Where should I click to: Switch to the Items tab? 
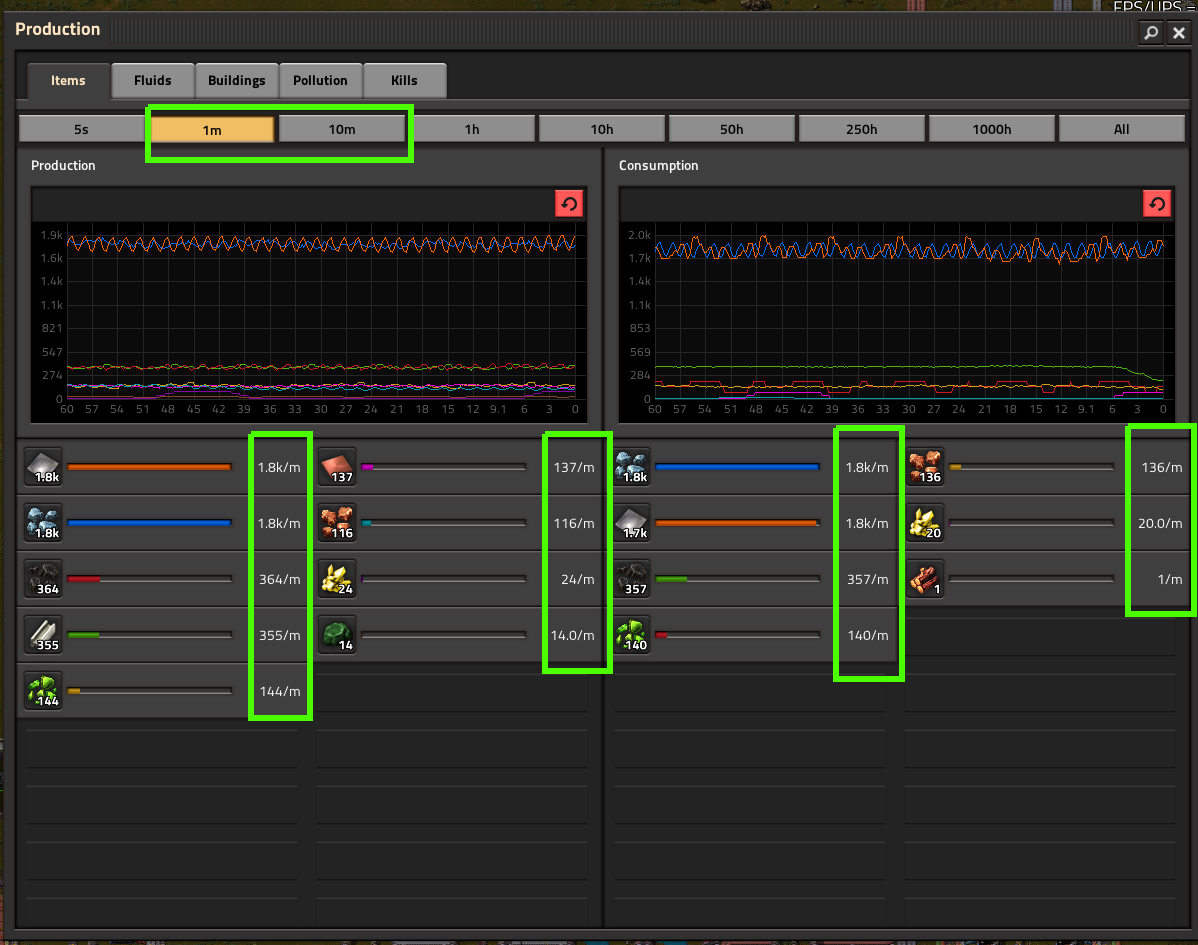pyautogui.click(x=68, y=81)
